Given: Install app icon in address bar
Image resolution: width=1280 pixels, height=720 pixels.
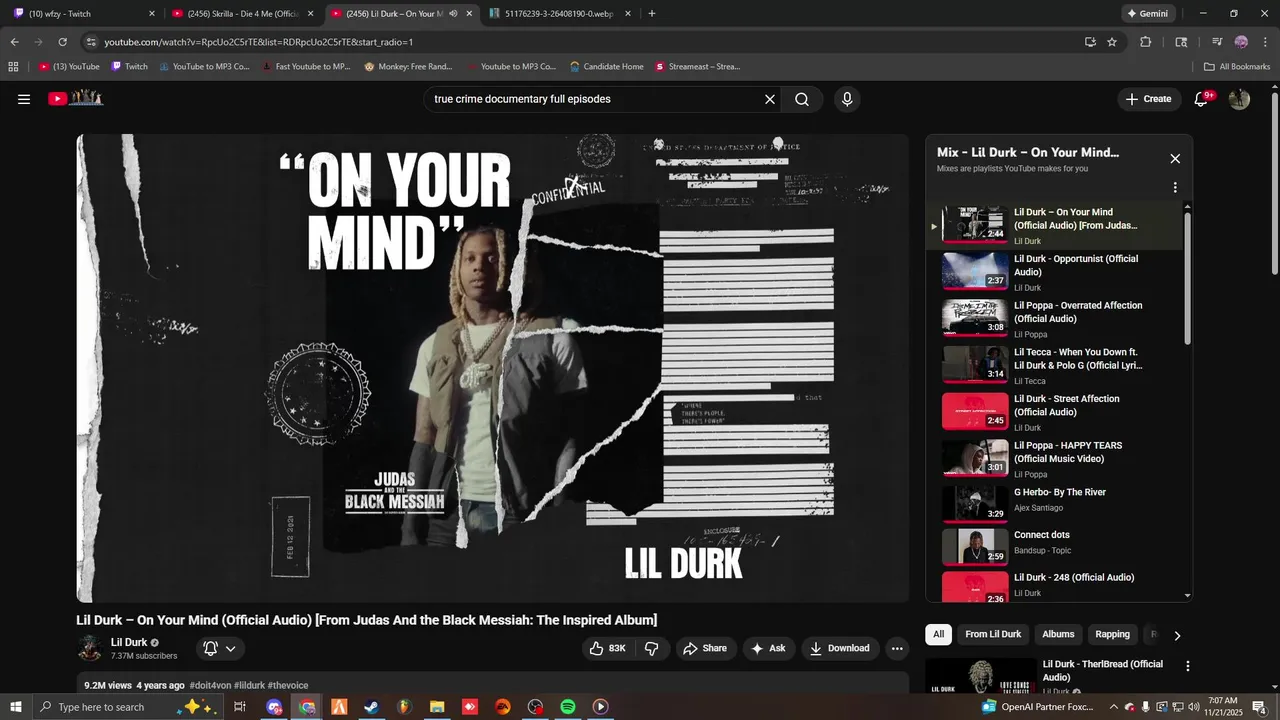Looking at the screenshot, I should [x=1090, y=42].
